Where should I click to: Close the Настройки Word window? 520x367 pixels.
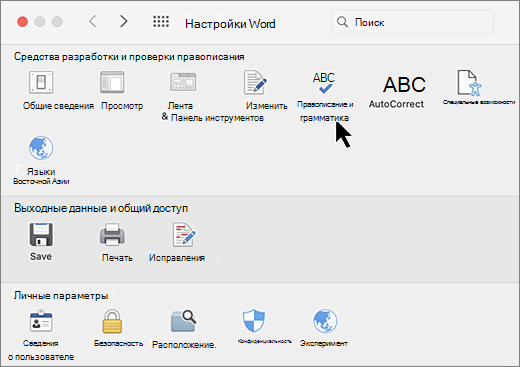pos(22,22)
